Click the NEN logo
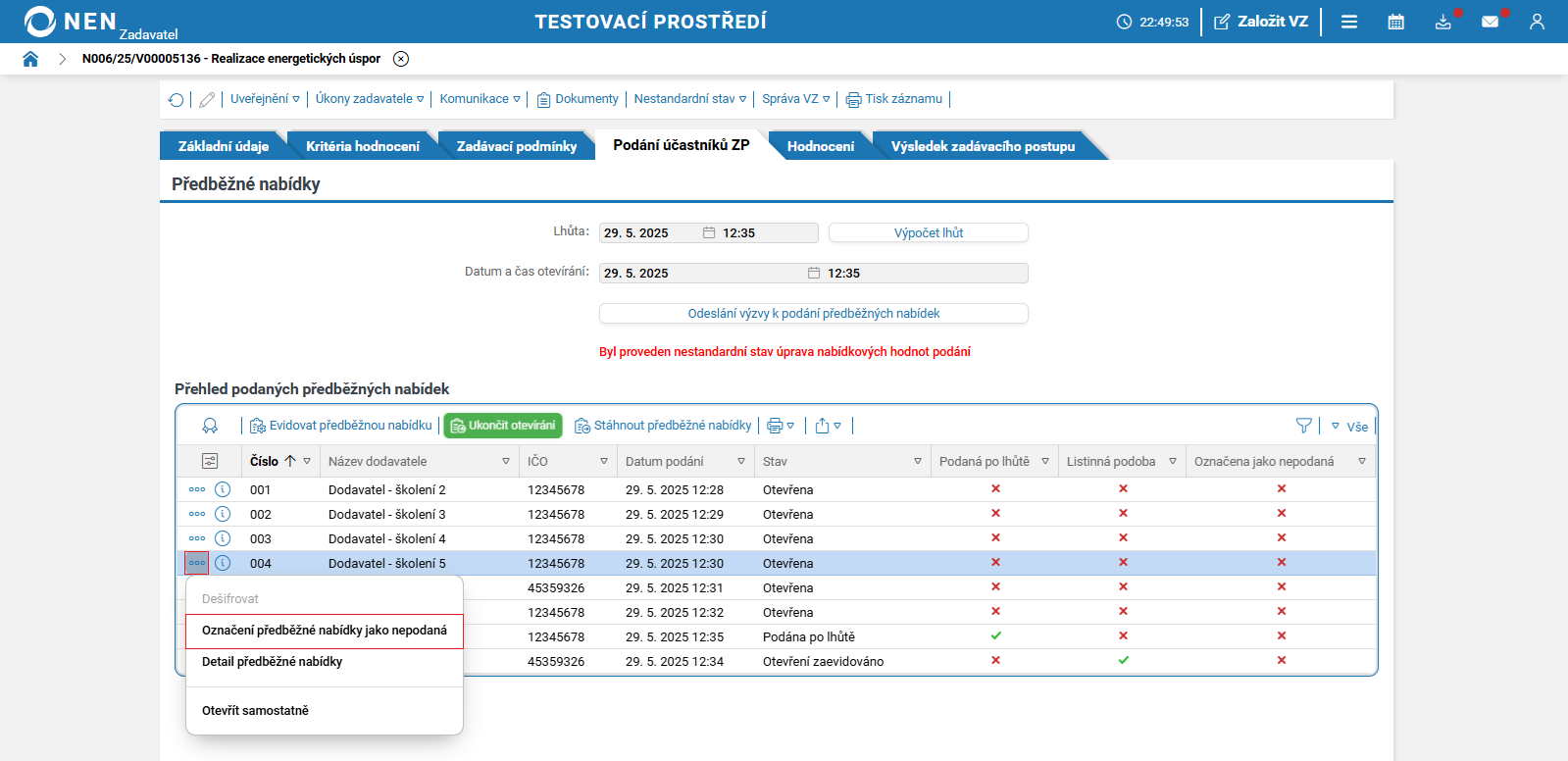This screenshot has width=1568, height=761. [71, 22]
